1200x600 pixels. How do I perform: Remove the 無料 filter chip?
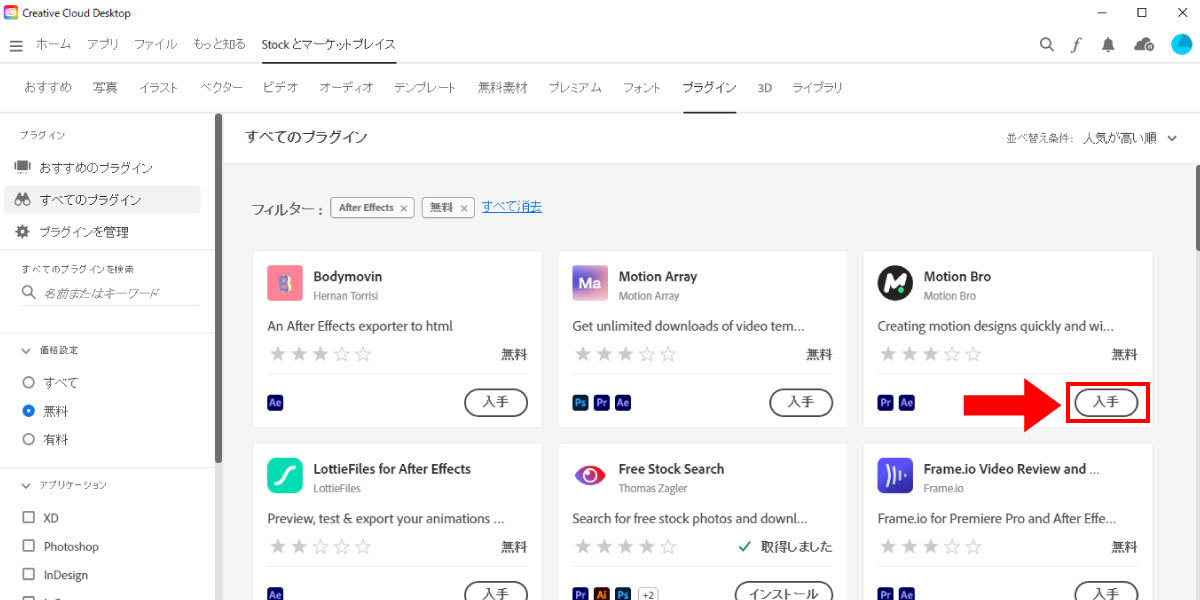(463, 208)
